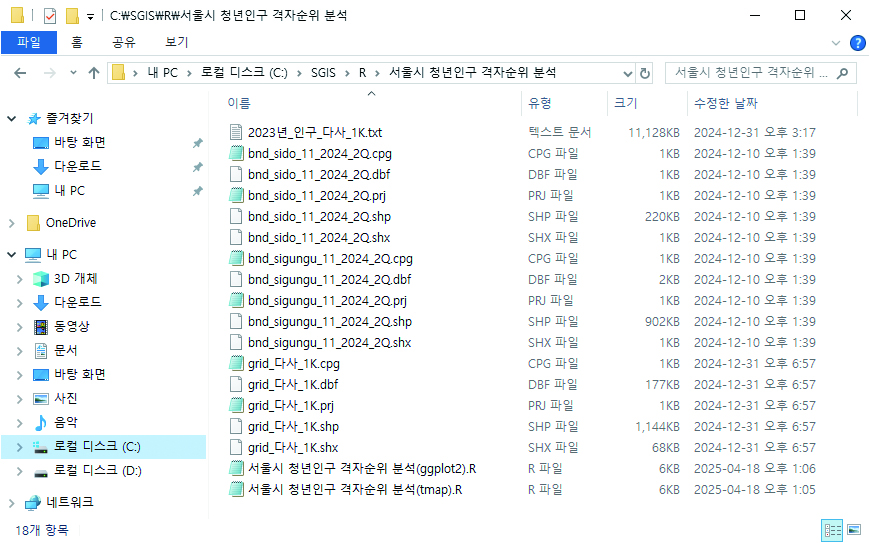The height and width of the screenshot is (543, 870).
Task: Click the Help question mark icon
Action: (857, 43)
